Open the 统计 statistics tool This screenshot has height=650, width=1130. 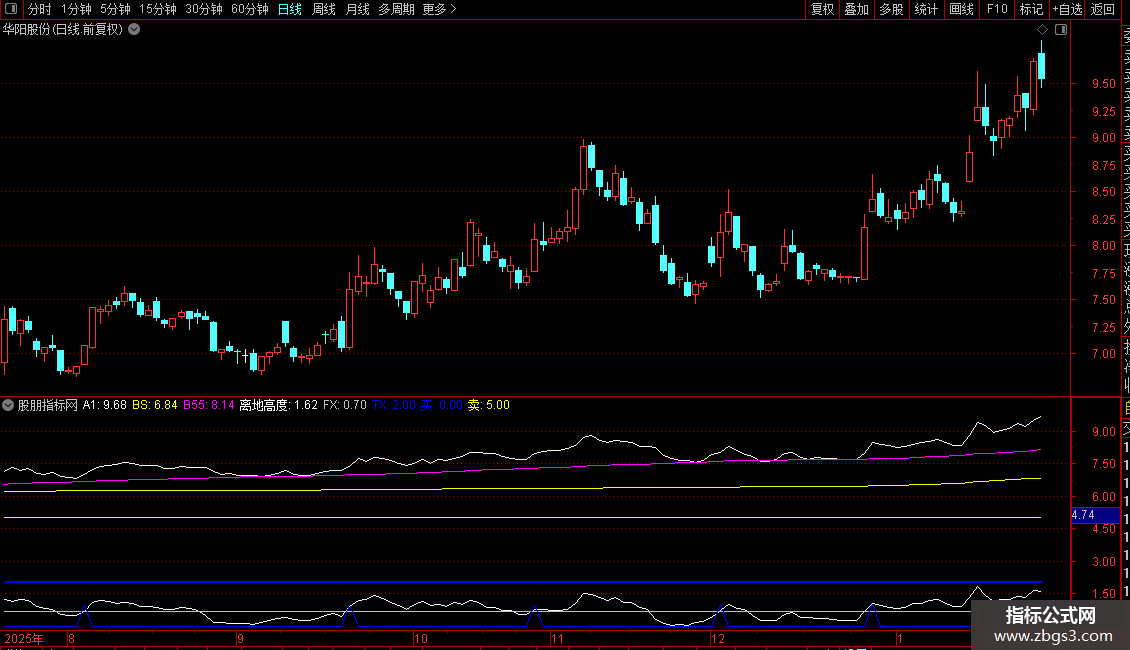pos(926,9)
